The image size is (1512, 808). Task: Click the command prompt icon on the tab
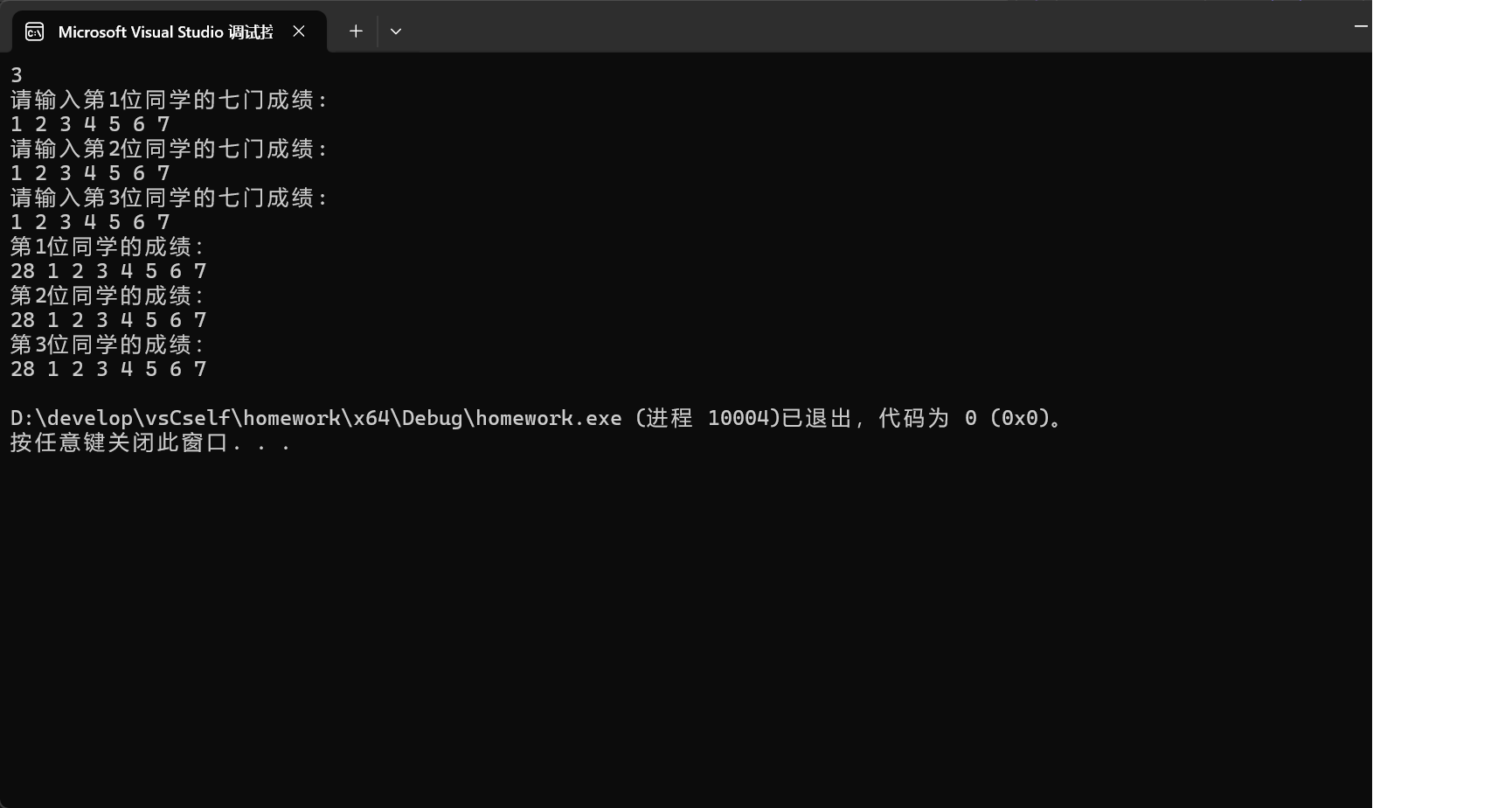click(x=34, y=31)
